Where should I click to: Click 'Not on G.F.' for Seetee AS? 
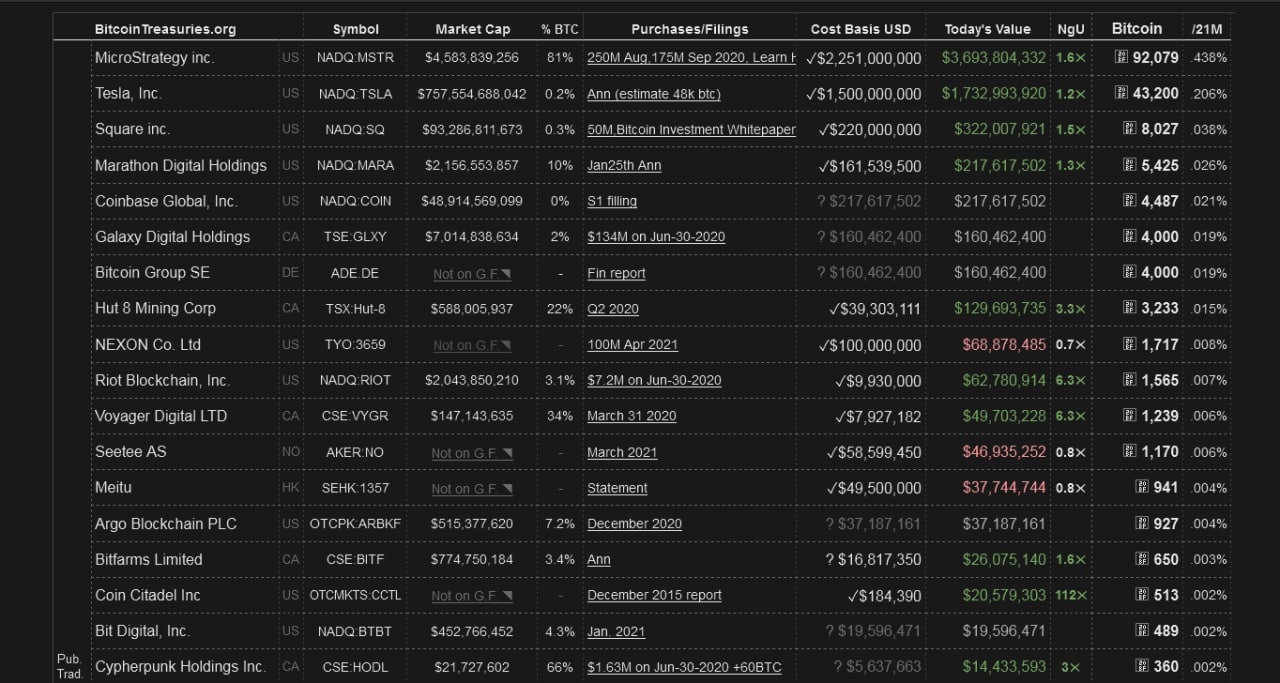(x=472, y=453)
